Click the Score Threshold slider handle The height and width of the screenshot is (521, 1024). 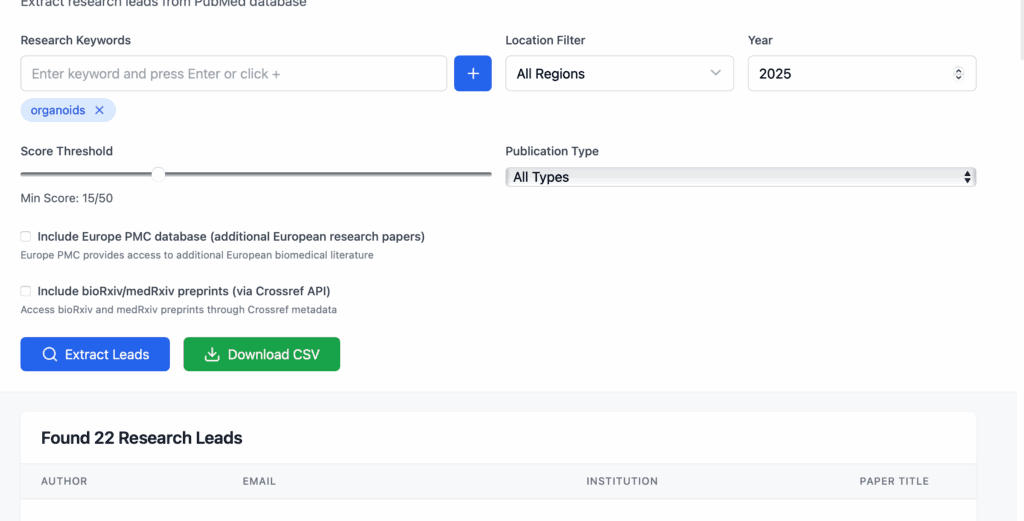[158, 174]
